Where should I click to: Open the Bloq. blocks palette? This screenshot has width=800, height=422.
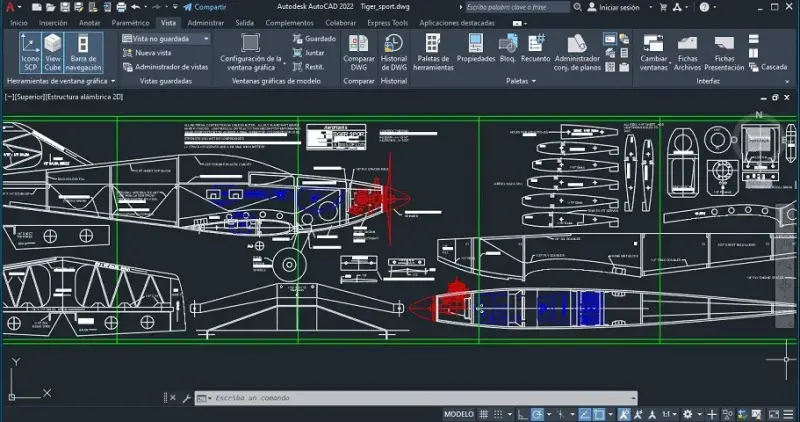pyautogui.click(x=508, y=49)
